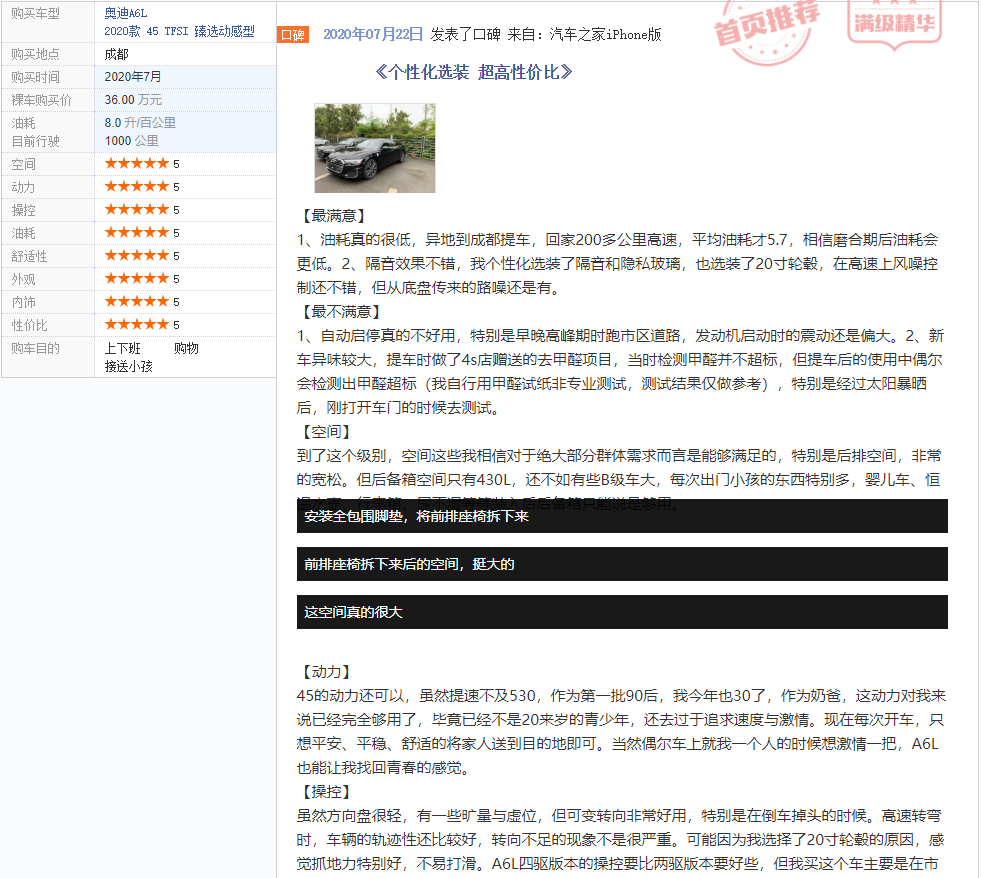Click the 【动力】 section heading
Screen dimensions: 981x878
click(x=327, y=672)
